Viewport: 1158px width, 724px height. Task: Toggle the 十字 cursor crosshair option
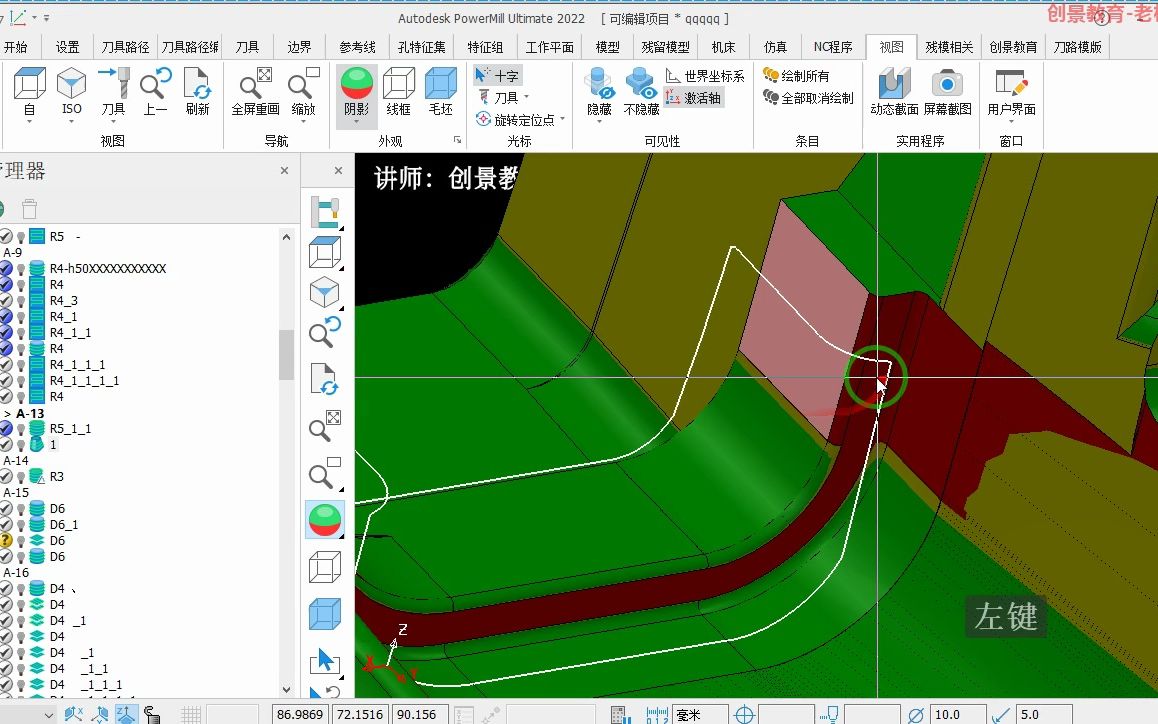click(x=498, y=75)
